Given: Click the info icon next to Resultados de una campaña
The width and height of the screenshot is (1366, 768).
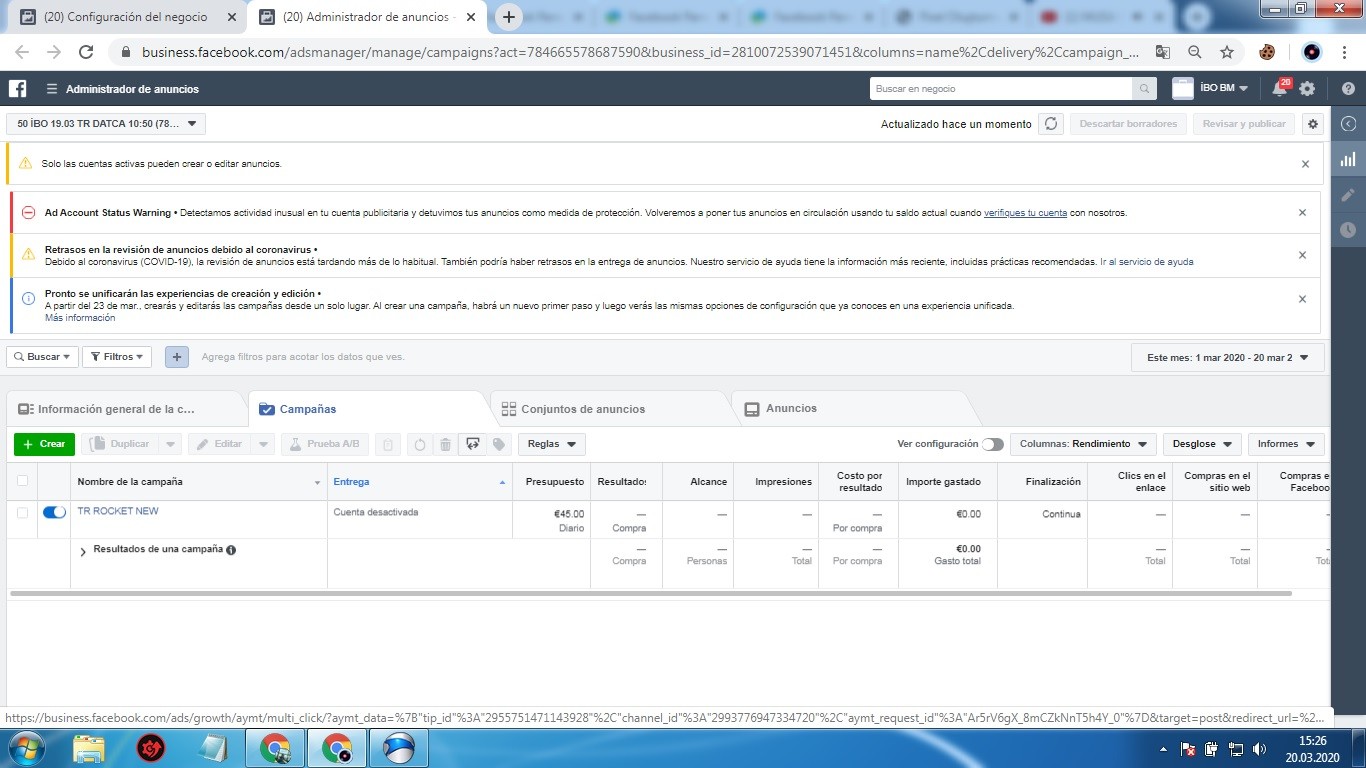Looking at the screenshot, I should pos(231,550).
